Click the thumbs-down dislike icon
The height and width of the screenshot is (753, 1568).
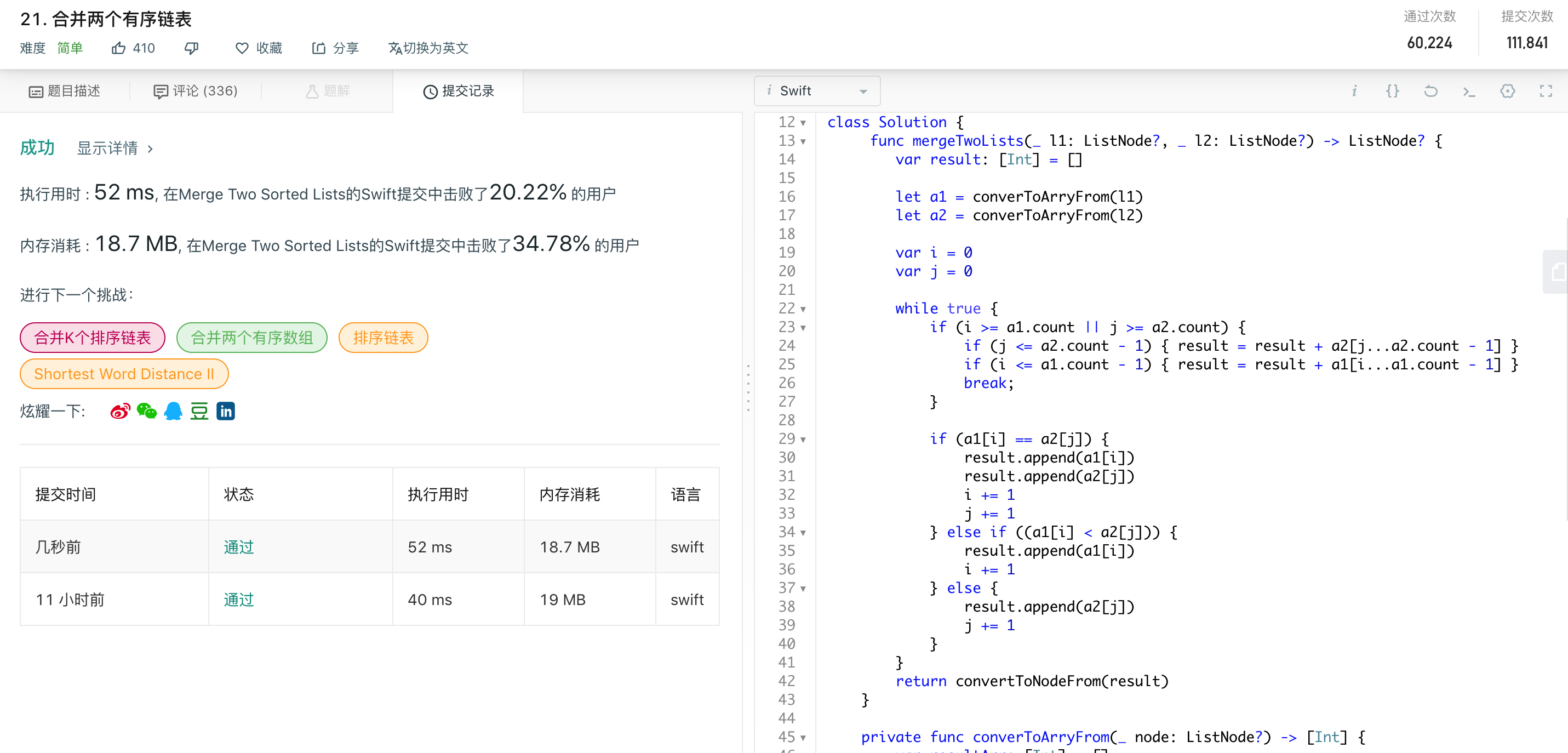pos(192,48)
